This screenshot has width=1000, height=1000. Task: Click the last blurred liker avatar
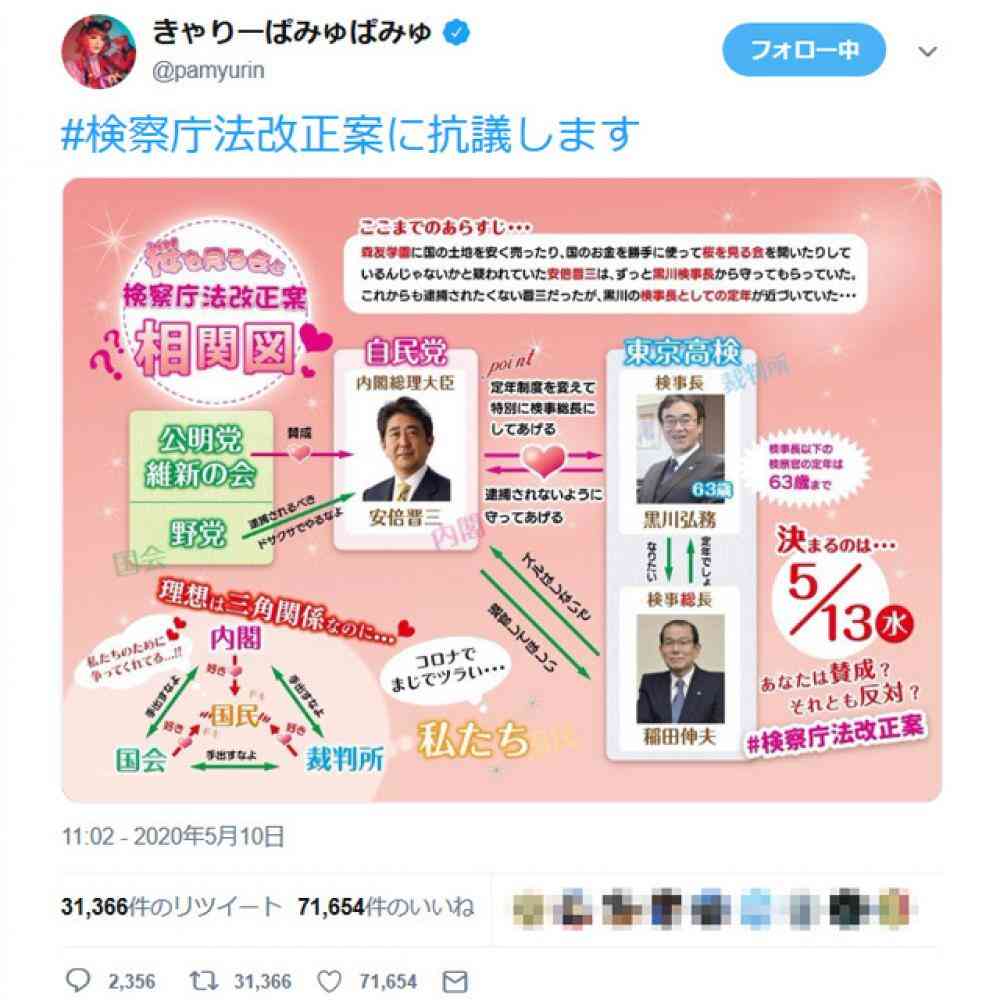[x=895, y=908]
